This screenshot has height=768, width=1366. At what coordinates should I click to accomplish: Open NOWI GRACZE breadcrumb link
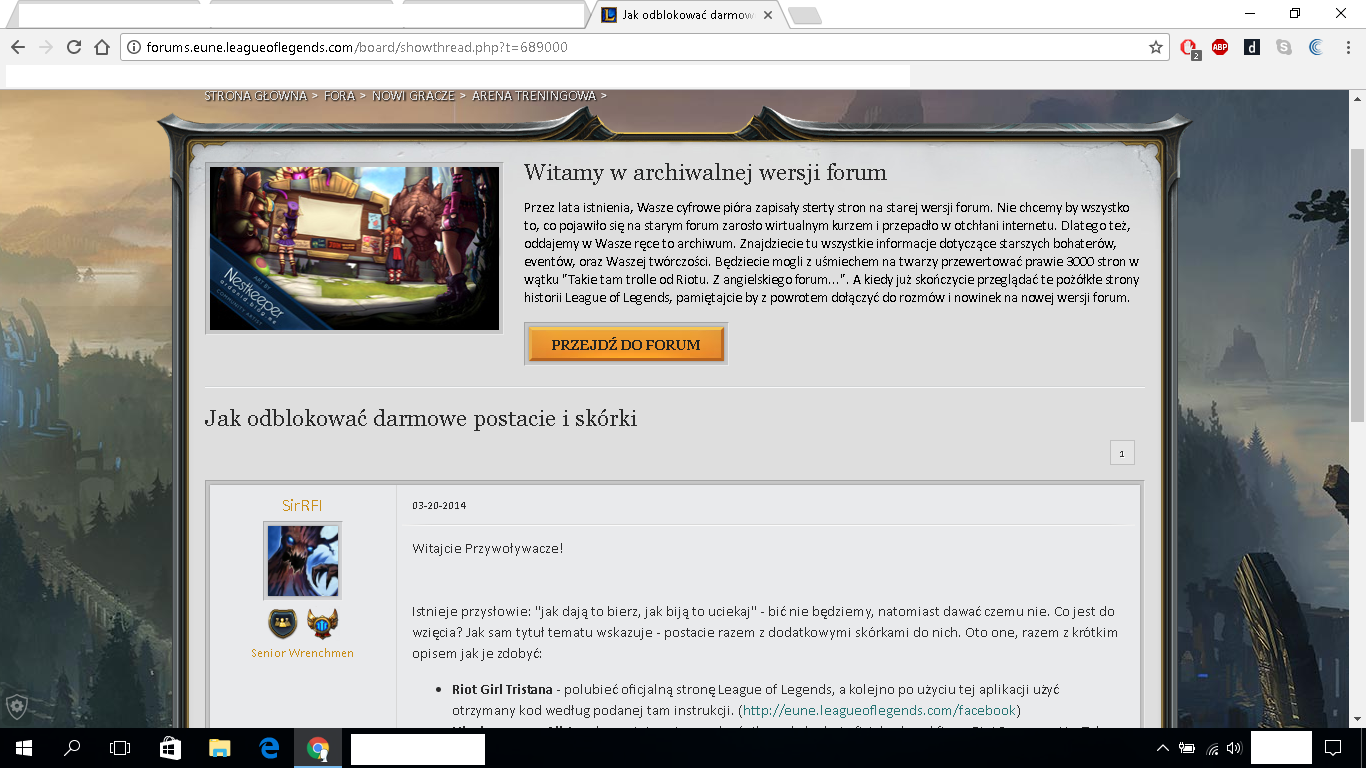coord(413,96)
